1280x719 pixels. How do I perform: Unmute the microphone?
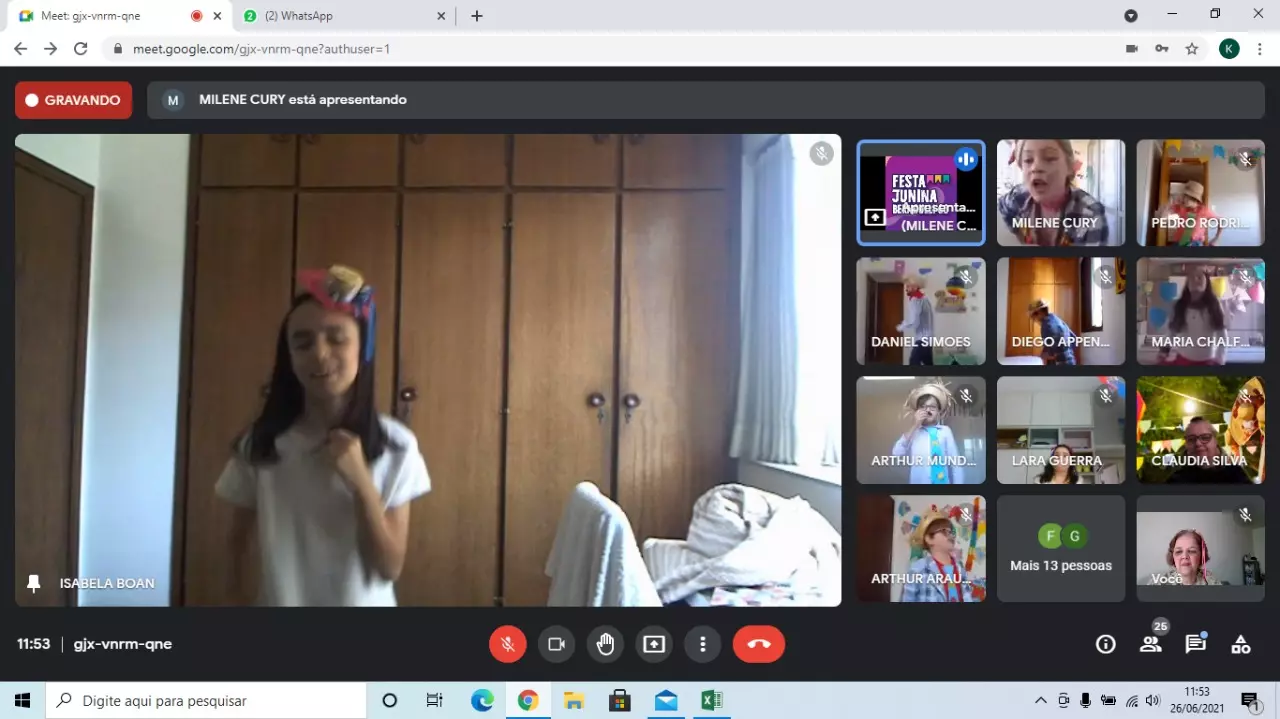507,644
